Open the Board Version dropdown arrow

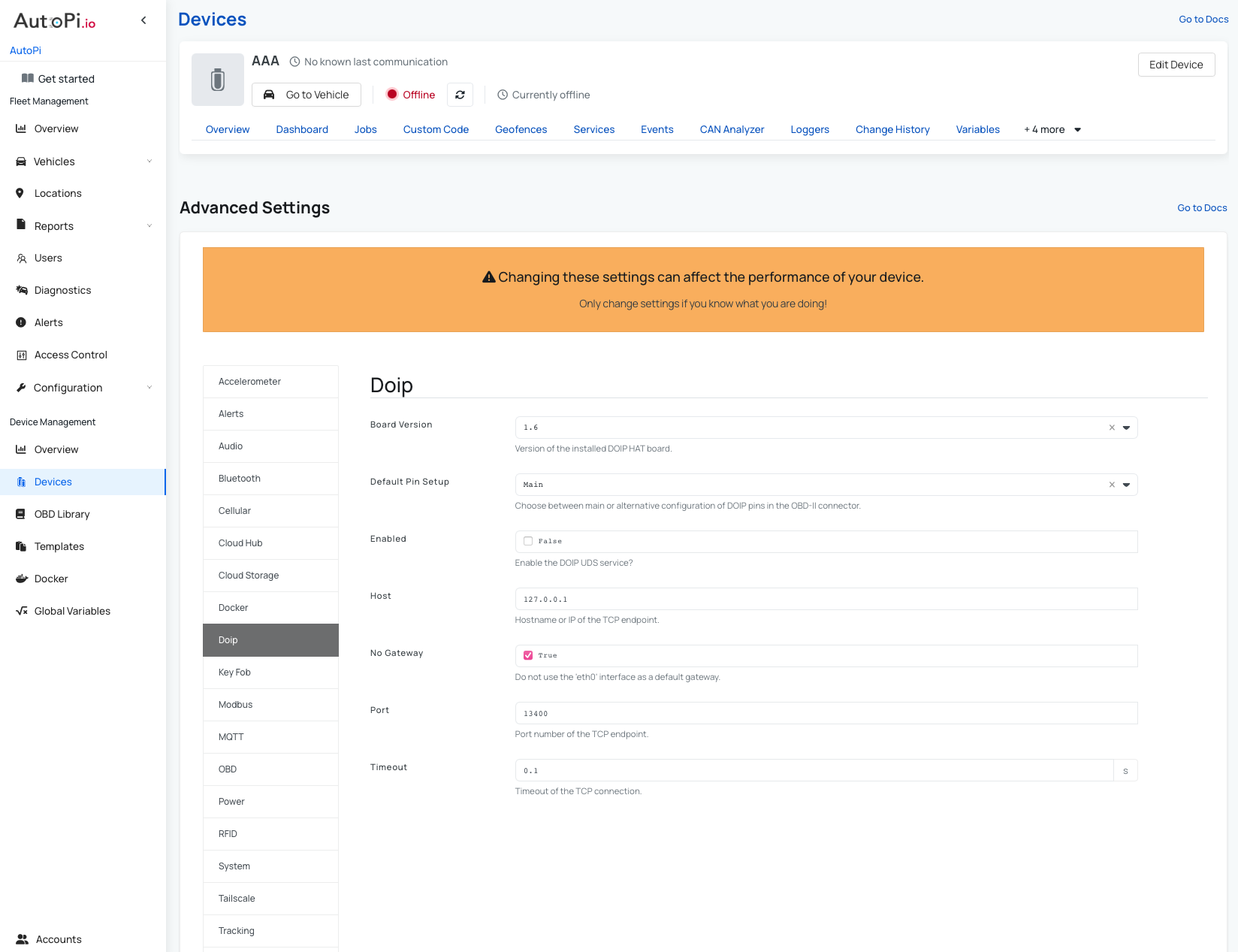click(x=1126, y=428)
